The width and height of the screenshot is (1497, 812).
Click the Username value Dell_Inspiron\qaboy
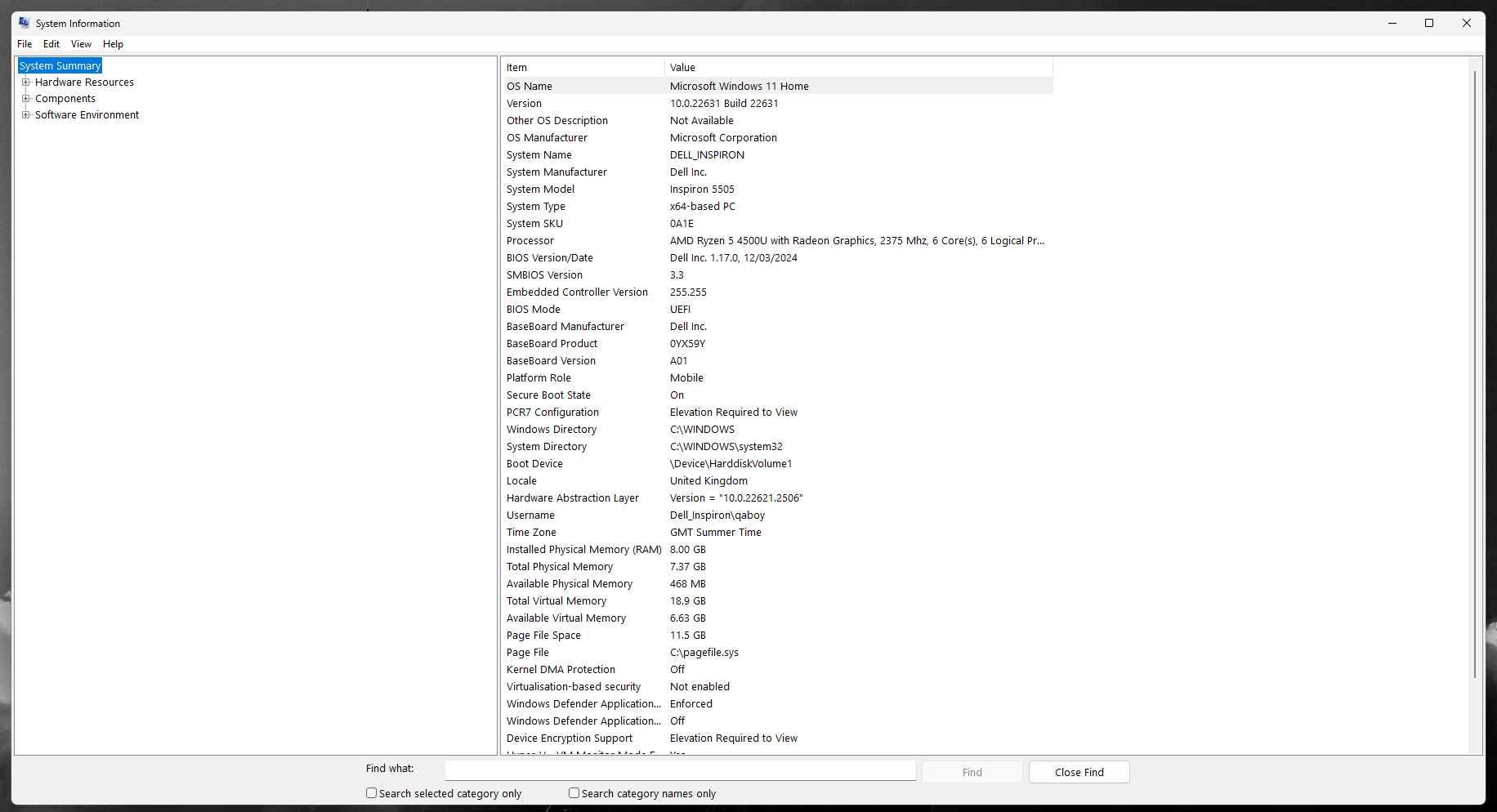pos(717,515)
